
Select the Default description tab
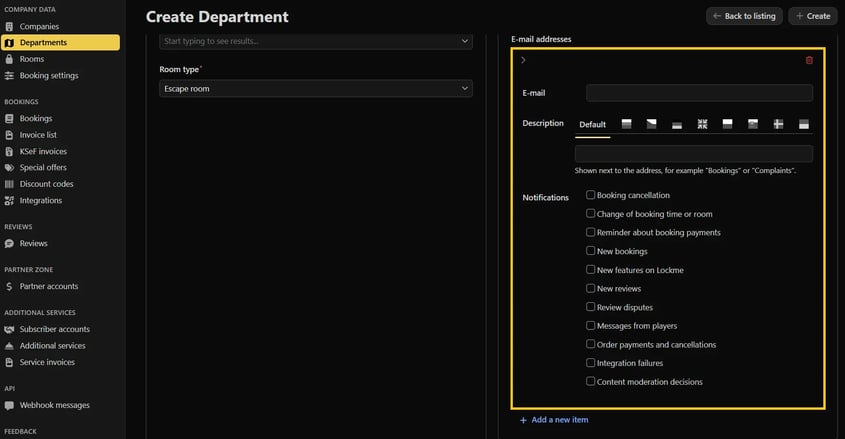click(x=592, y=124)
